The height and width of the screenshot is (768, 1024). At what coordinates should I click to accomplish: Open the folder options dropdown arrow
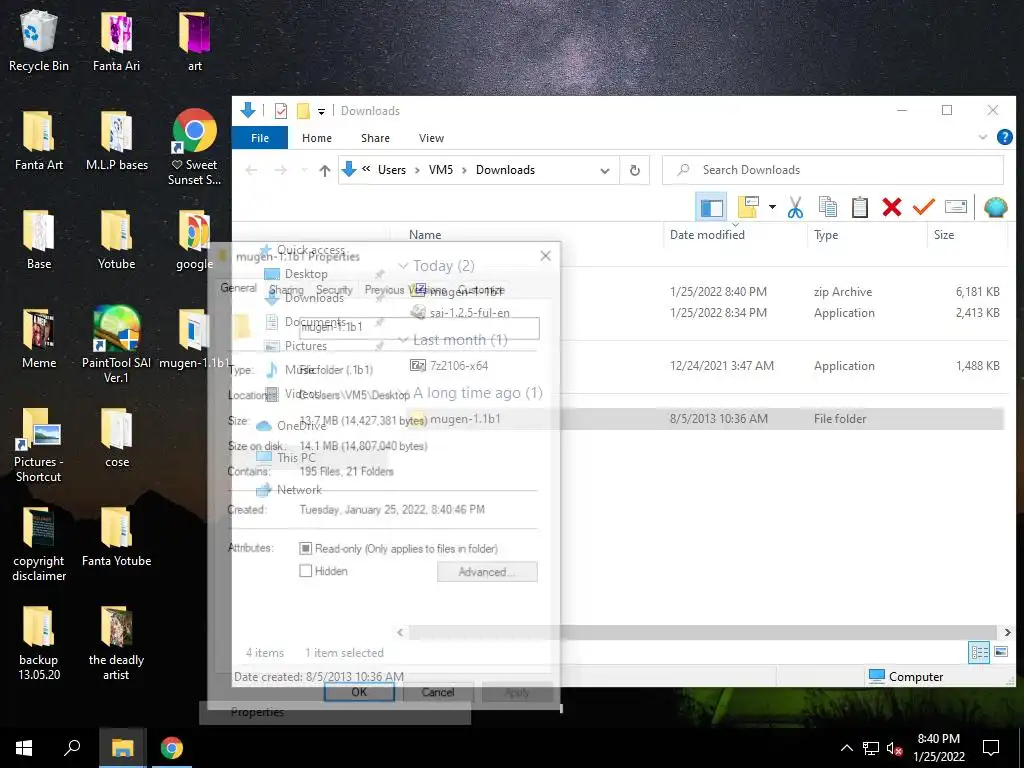tap(772, 207)
